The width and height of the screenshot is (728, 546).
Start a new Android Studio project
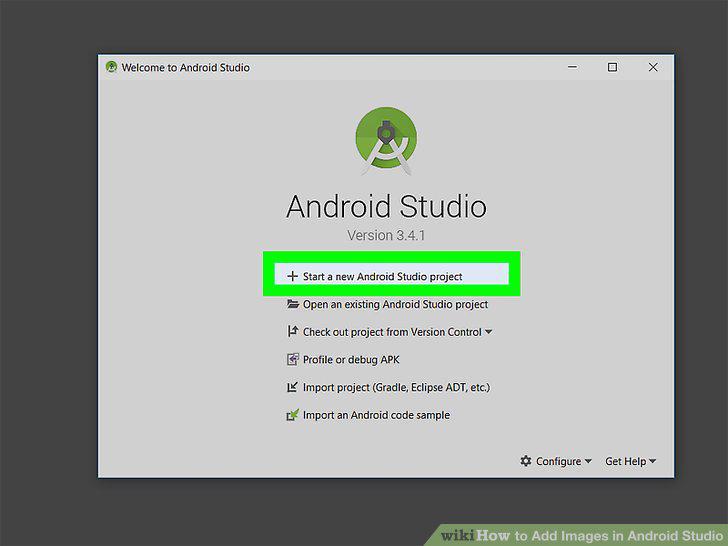click(391, 274)
